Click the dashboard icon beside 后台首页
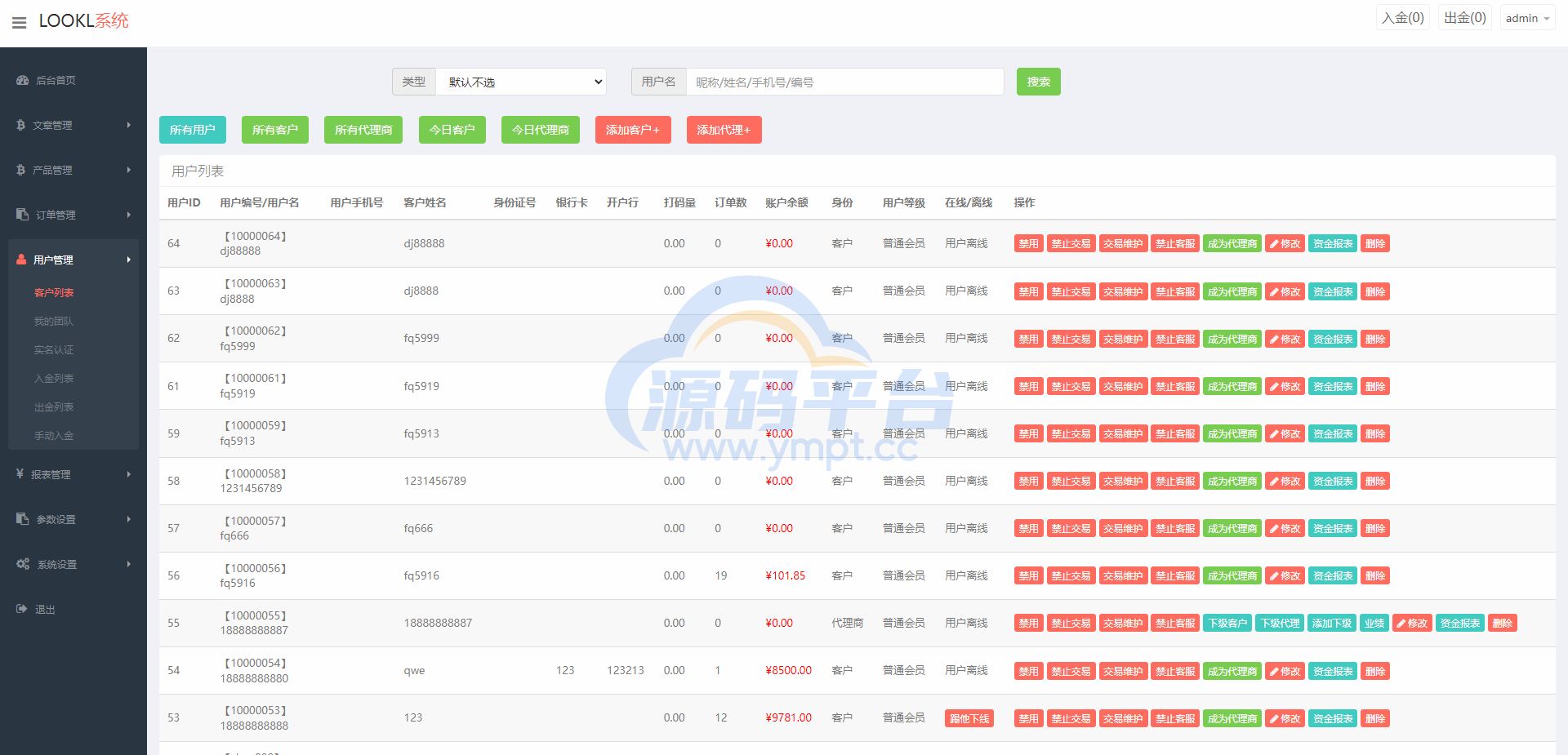This screenshot has height=755, width=1568. pos(23,80)
